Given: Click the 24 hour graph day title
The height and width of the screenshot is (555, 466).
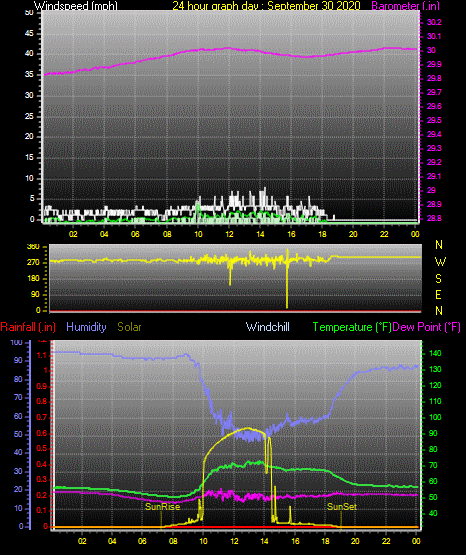Looking at the screenshot, I should [266, 6].
